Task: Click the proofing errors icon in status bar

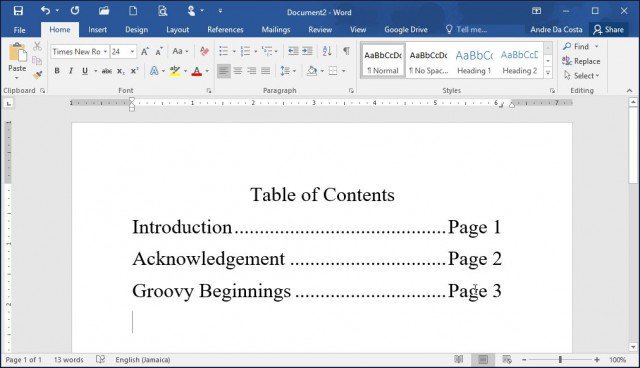Action: [x=100, y=359]
